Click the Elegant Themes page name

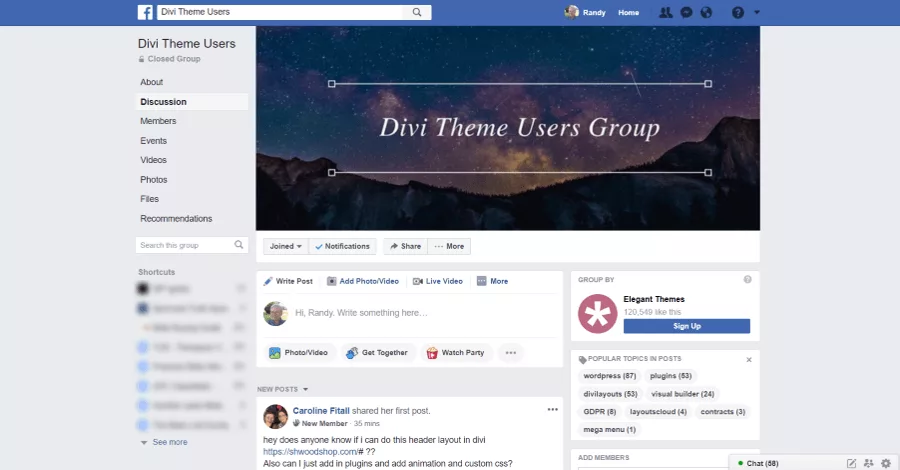[x=654, y=299]
